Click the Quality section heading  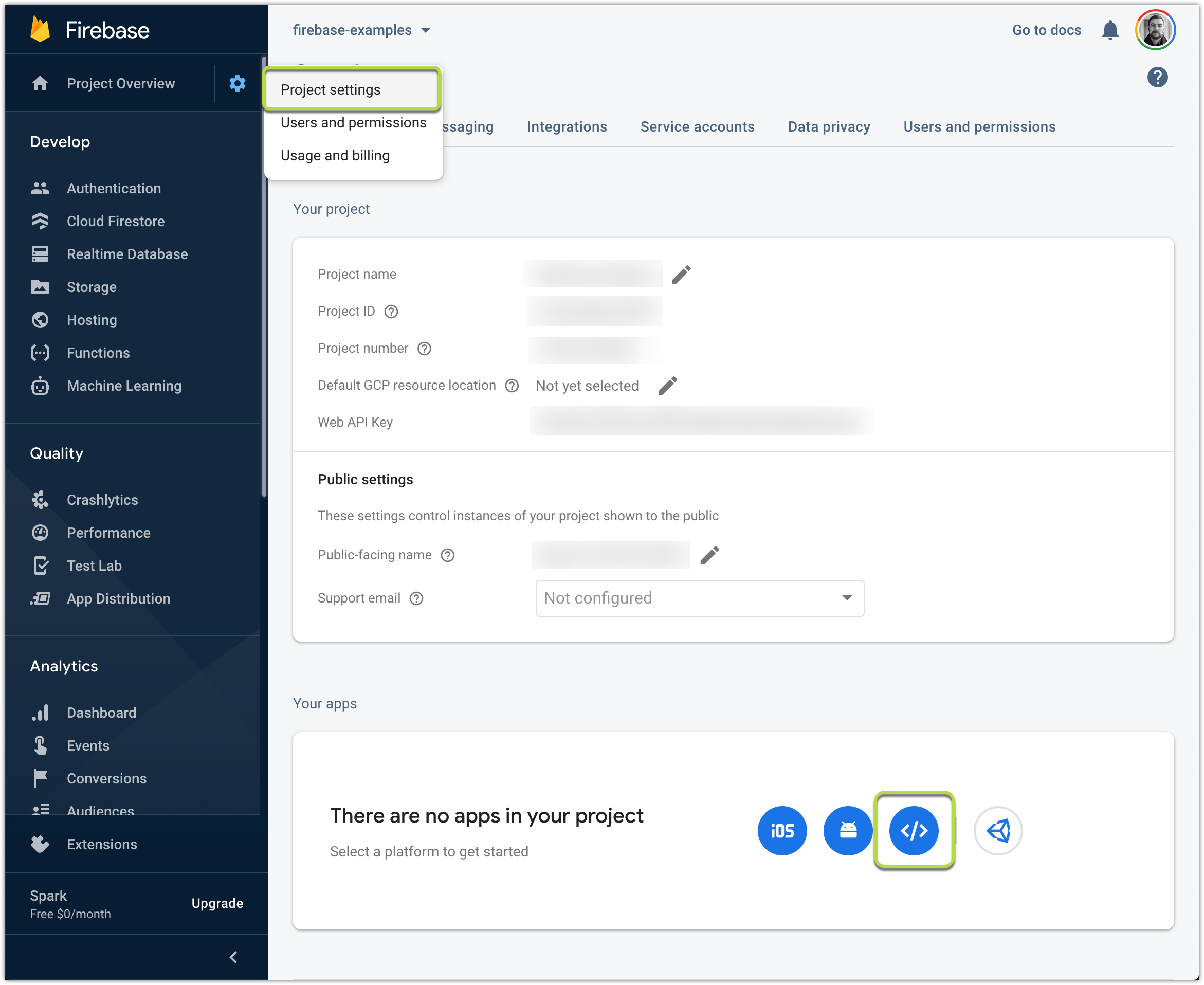pos(56,453)
